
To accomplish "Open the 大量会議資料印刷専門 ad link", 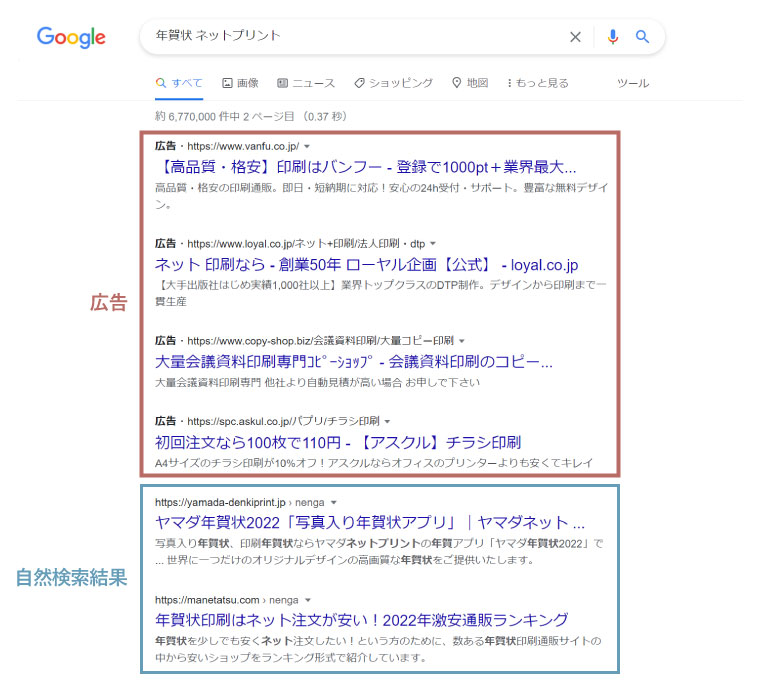I will (354, 362).
